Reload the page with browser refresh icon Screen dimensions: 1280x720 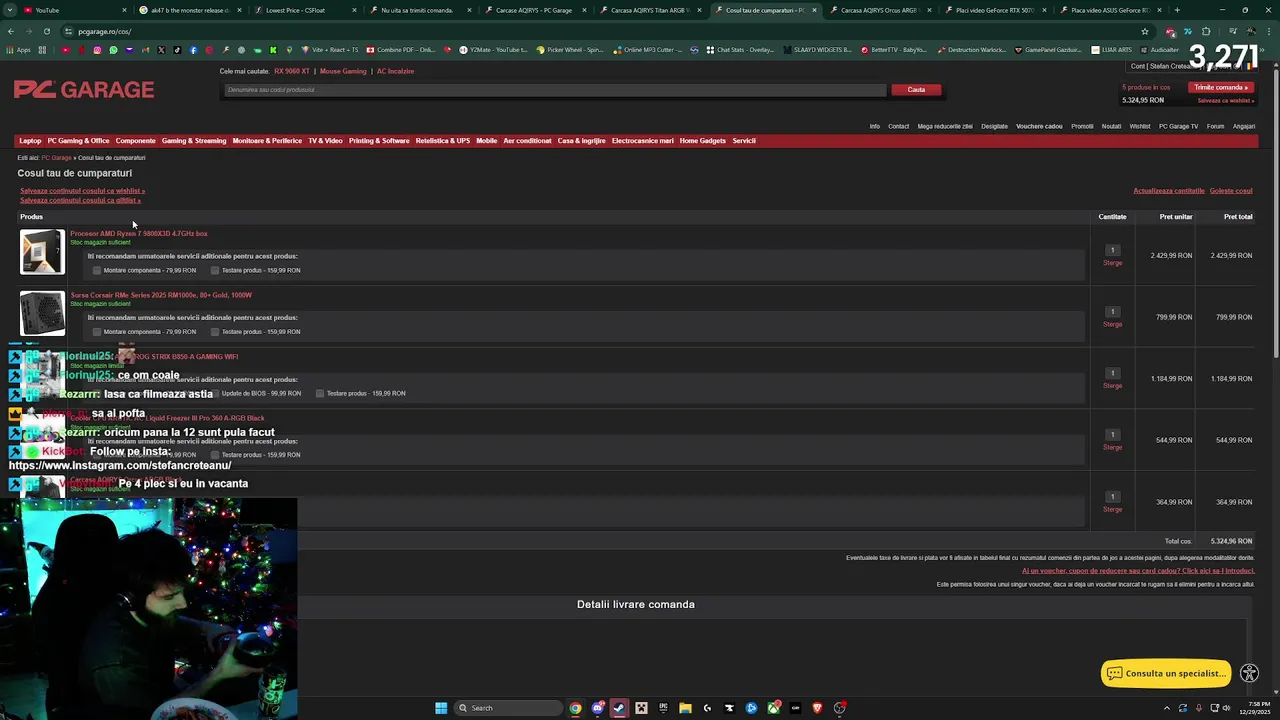click(x=47, y=31)
